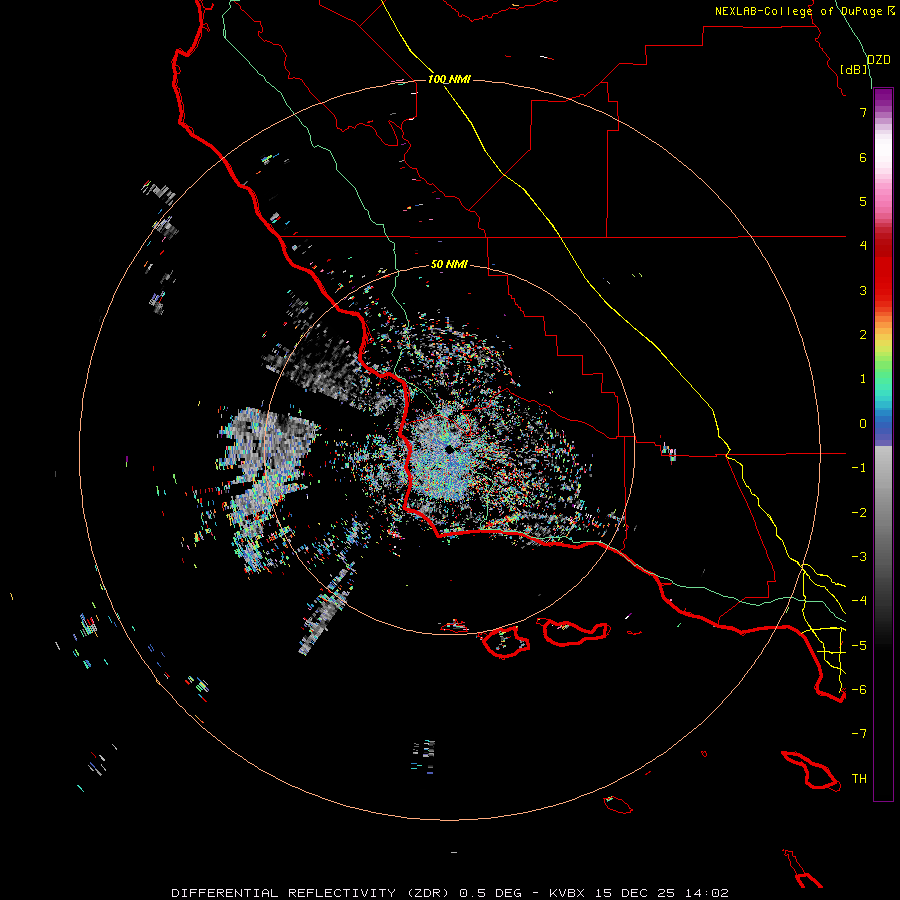Click the 5 tick label on color scale
Viewport: 900px width, 900px height.
[863, 201]
